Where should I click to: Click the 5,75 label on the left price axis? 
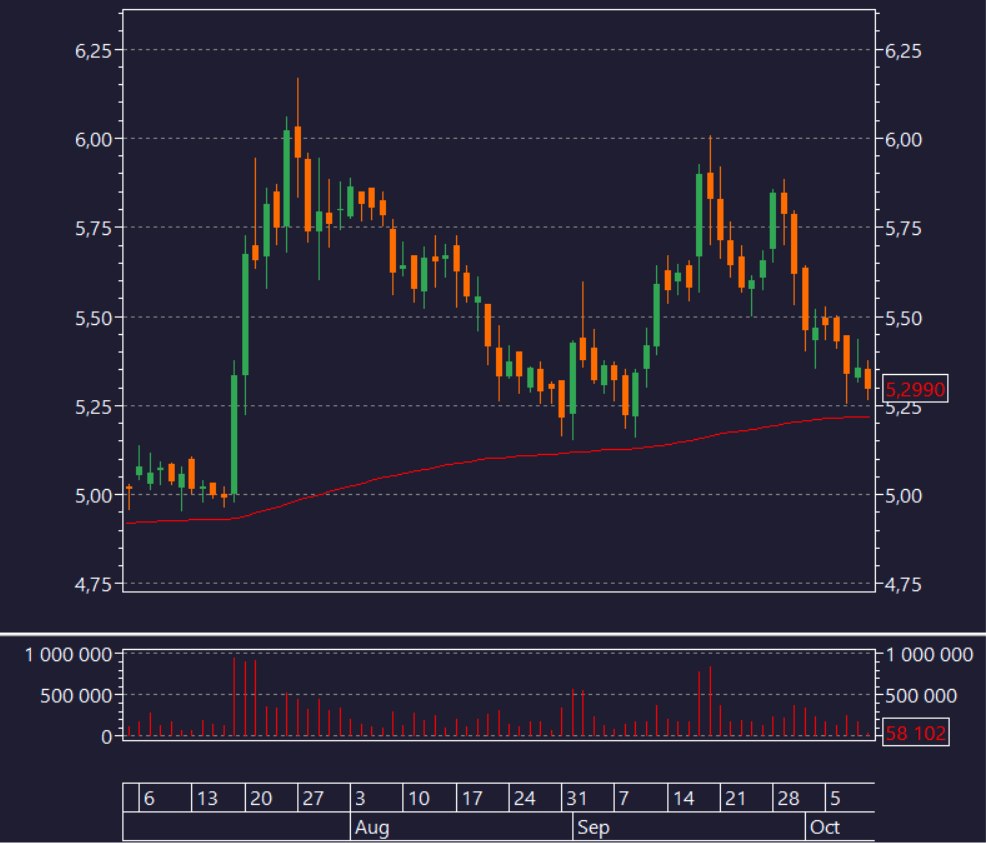coord(93,228)
